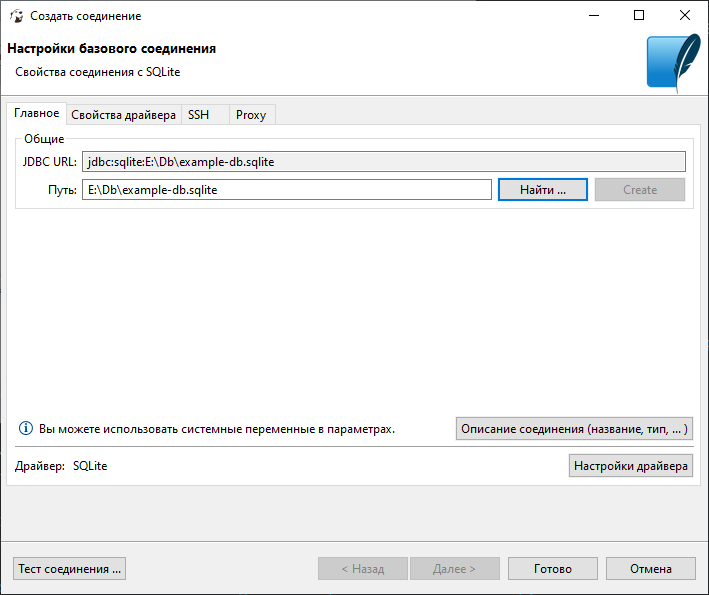Minimize the Создать соединение window

tap(594, 15)
